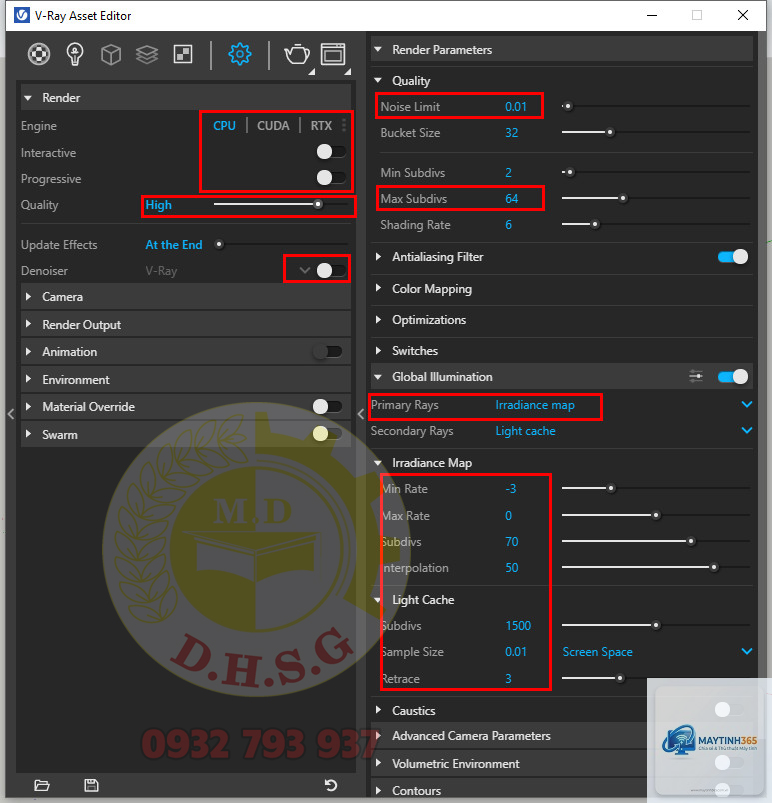Click the Interpolation value 50
Screen dimensions: 772x803
pos(511,568)
